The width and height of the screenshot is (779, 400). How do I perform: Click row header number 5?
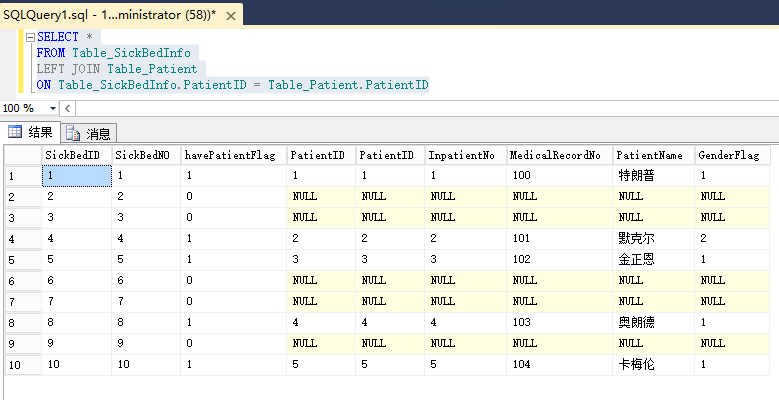pos(23,260)
